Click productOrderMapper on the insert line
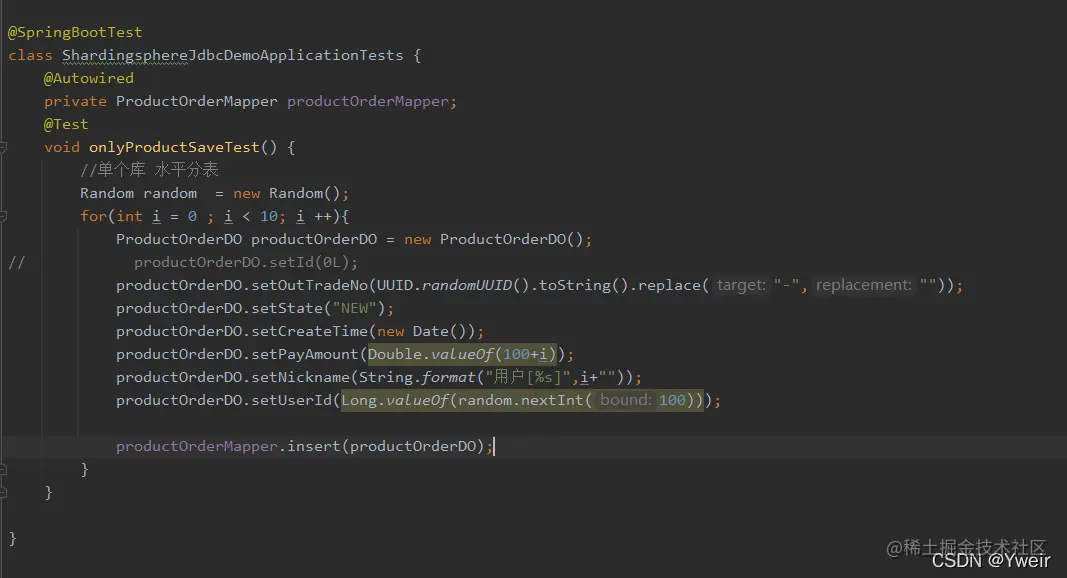The height and width of the screenshot is (578, 1067). point(197,447)
